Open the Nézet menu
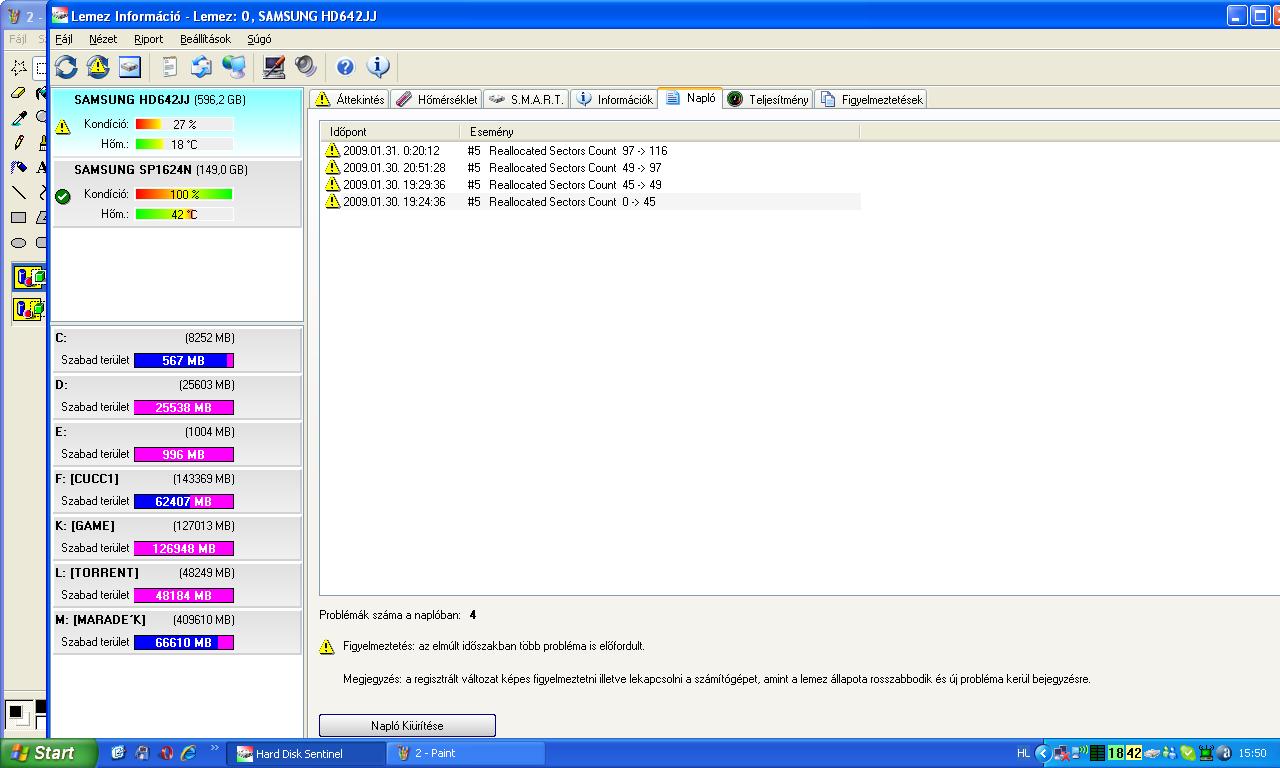1280x768 pixels. [103, 39]
